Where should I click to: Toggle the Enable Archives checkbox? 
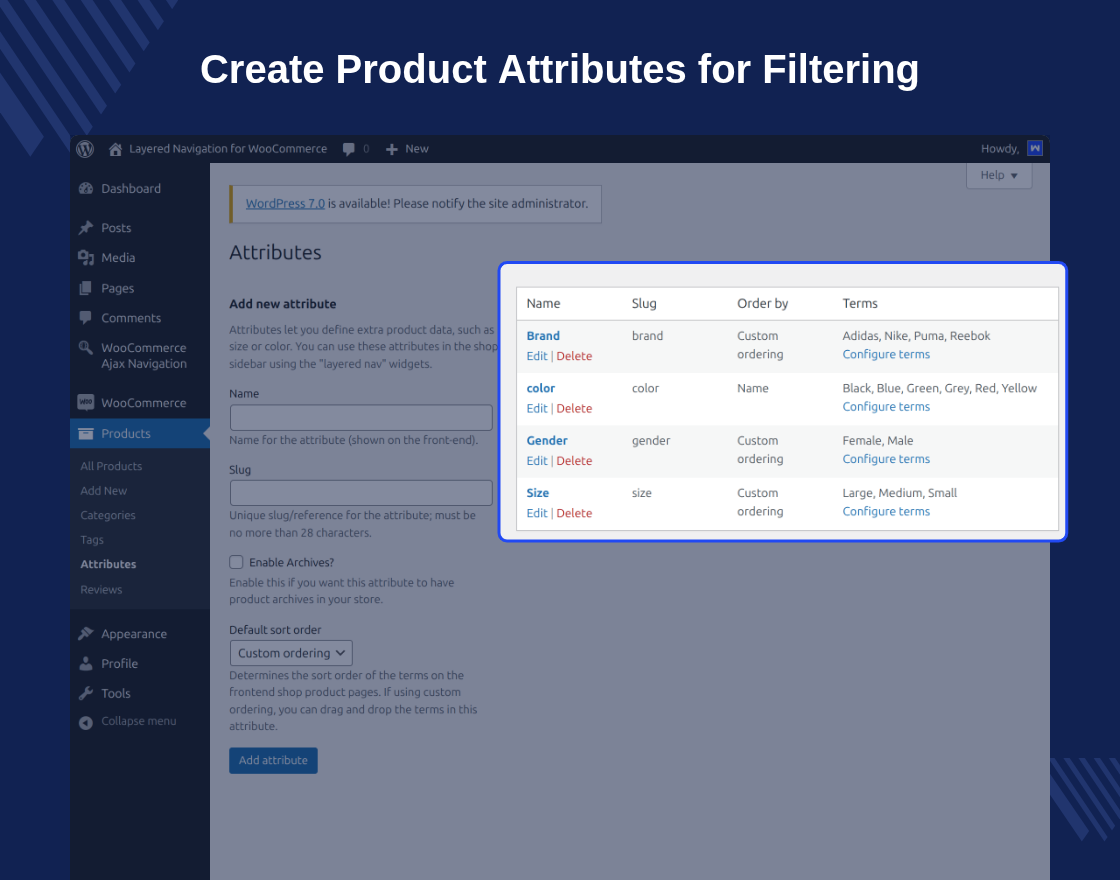[x=236, y=562]
